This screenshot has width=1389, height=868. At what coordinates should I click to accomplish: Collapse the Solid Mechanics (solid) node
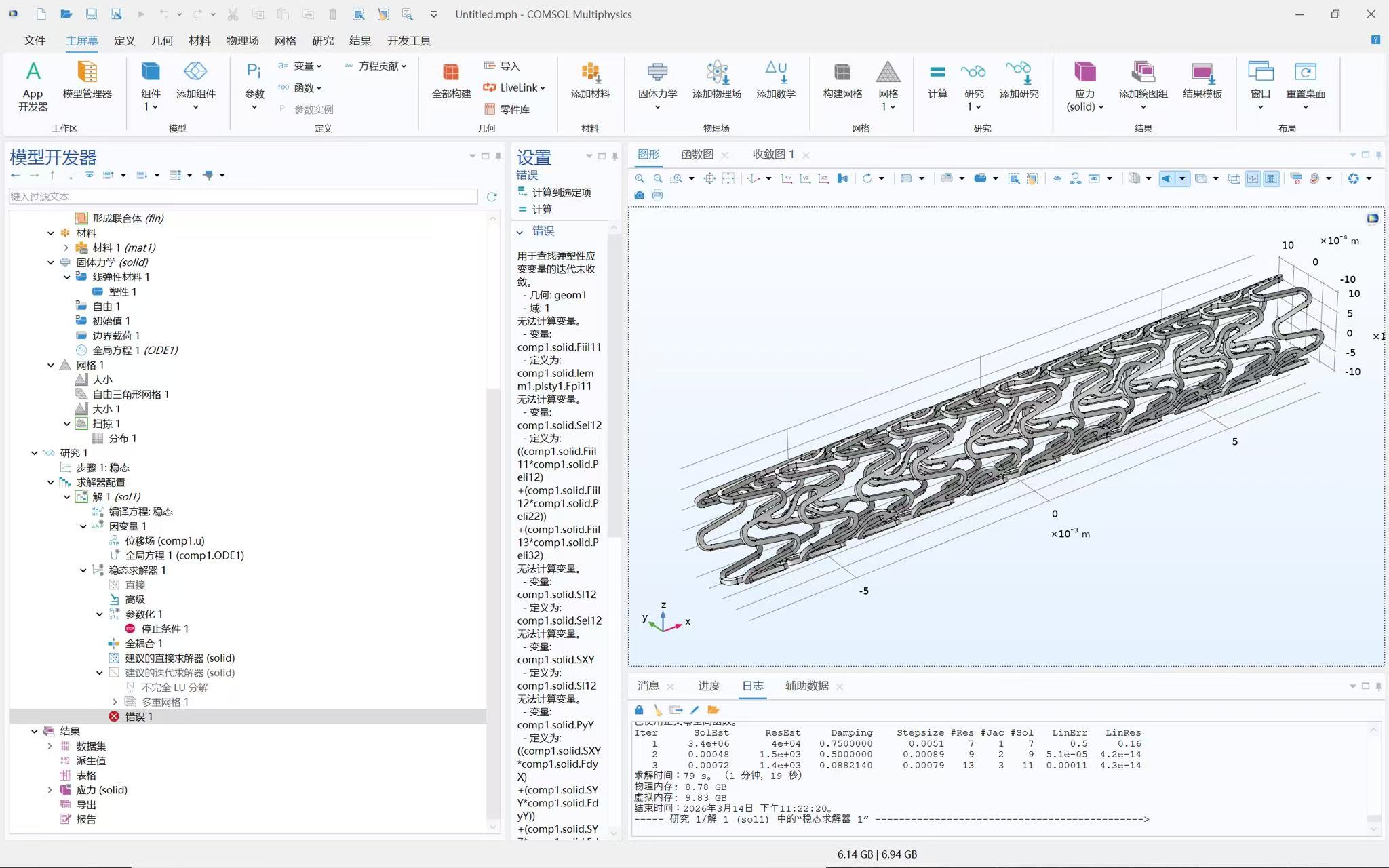51,262
